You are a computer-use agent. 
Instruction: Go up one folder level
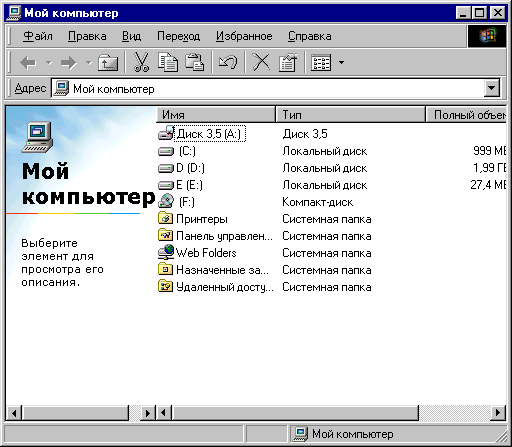(x=108, y=62)
